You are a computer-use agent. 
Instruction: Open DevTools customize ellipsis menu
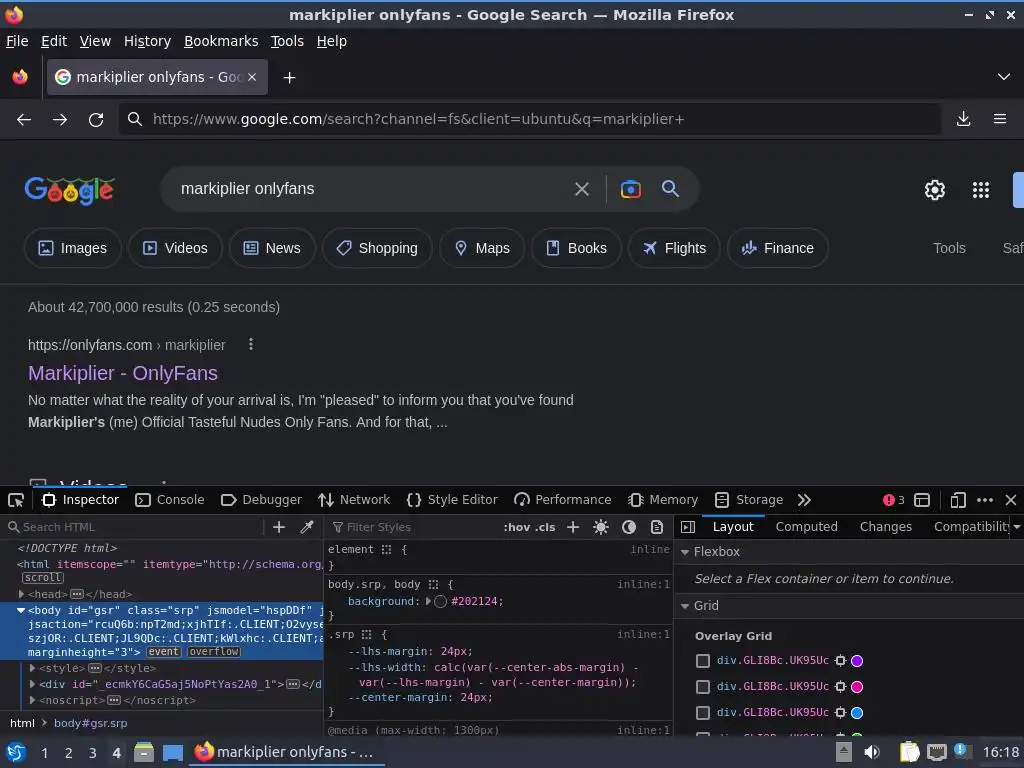click(x=985, y=500)
